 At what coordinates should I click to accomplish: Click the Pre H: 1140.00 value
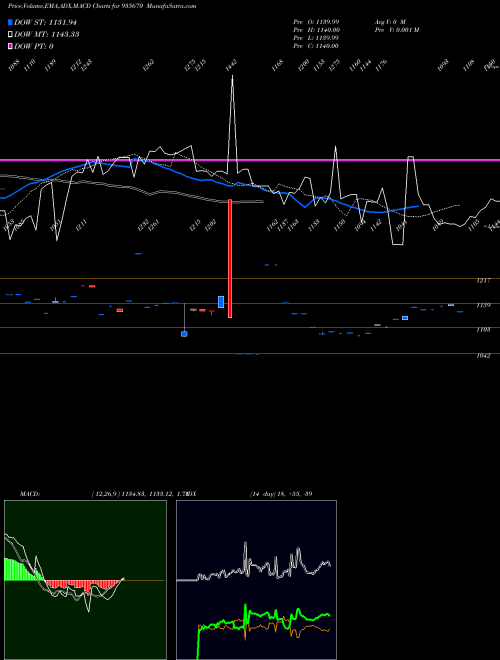[x=316, y=29]
